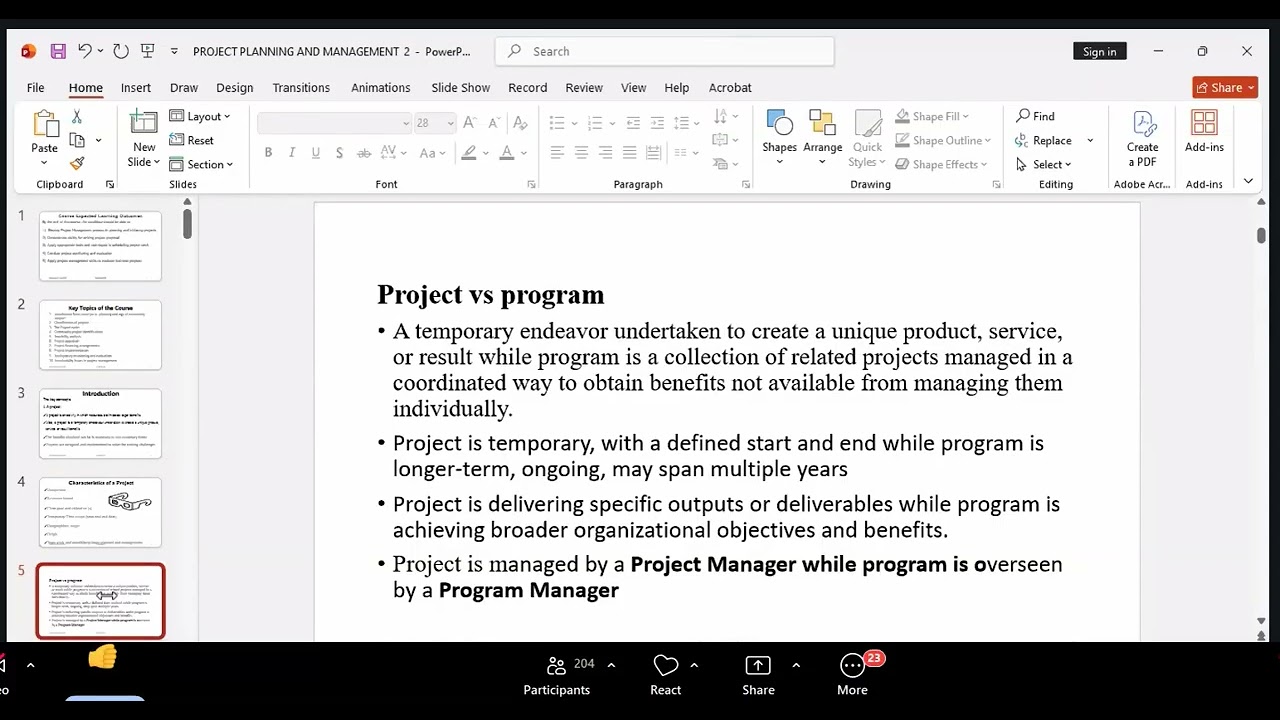Click Reset slide button
Image resolution: width=1280 pixels, height=720 pixels.
192,140
